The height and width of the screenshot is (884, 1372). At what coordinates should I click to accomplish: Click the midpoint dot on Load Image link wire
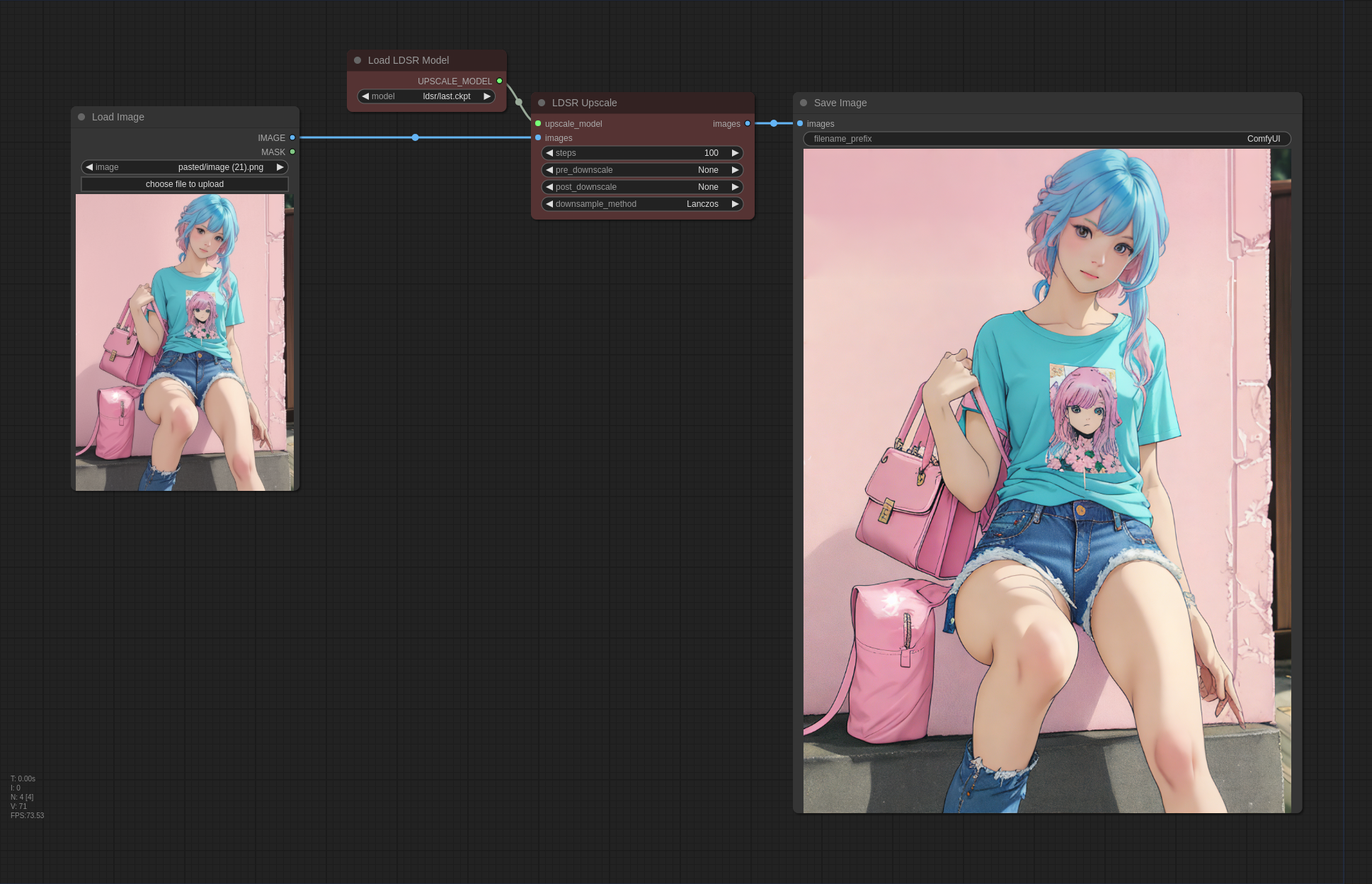(x=416, y=137)
